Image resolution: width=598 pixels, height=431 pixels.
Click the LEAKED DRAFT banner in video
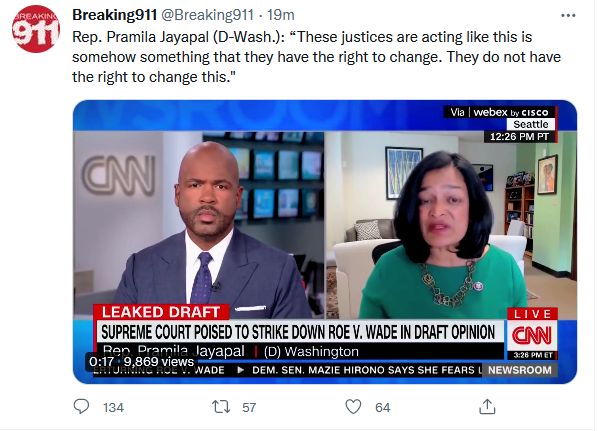(x=161, y=312)
